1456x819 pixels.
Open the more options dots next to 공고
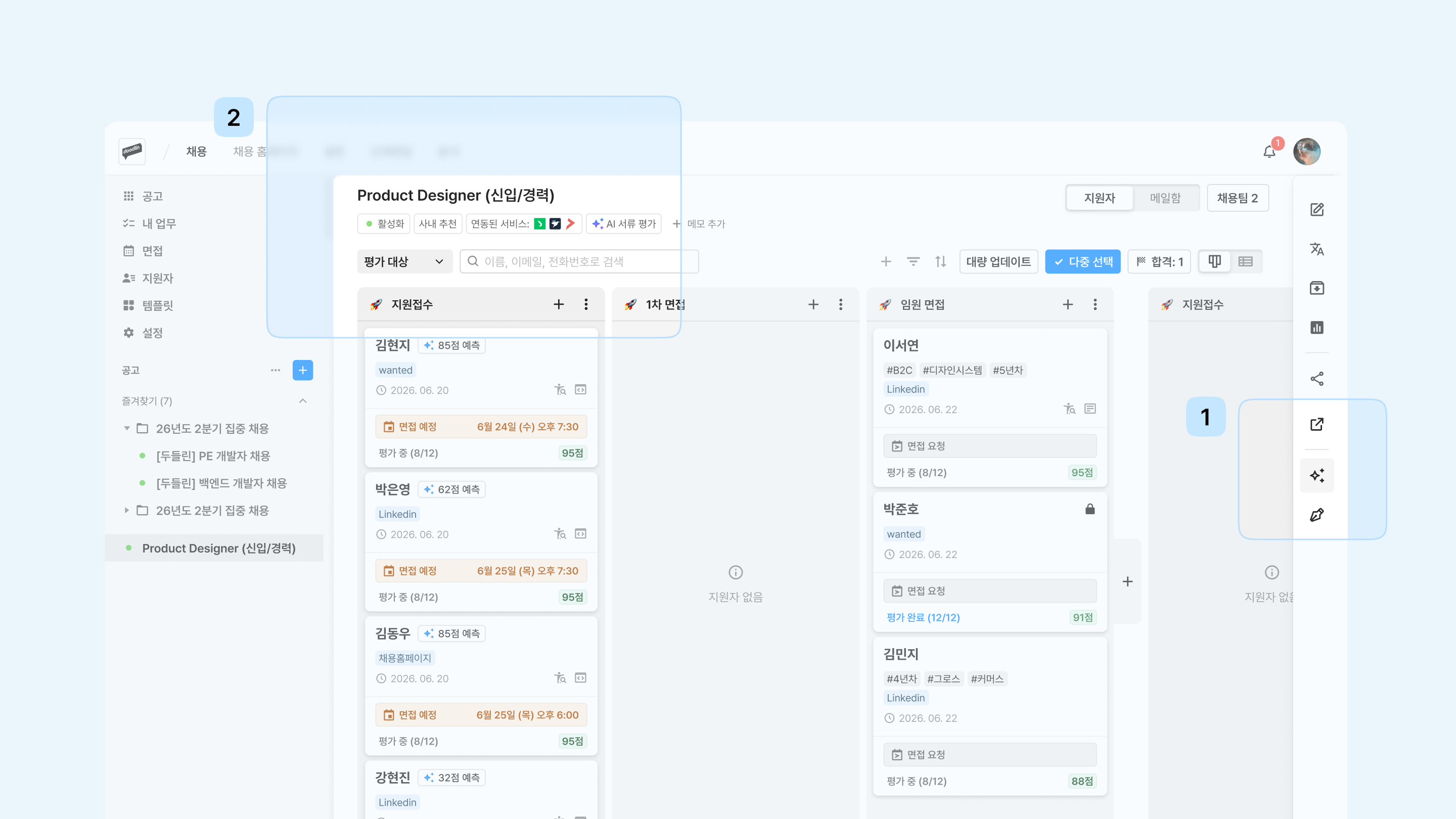point(275,370)
